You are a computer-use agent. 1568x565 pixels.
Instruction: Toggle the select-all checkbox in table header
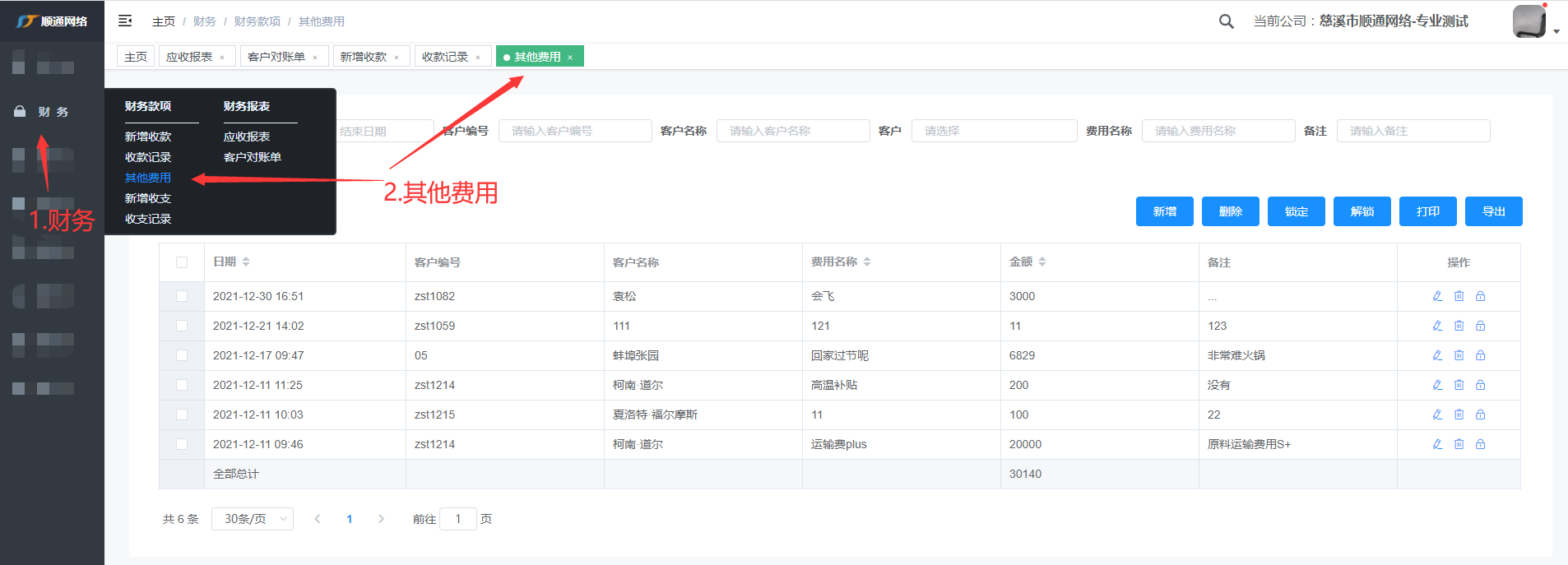tap(182, 262)
